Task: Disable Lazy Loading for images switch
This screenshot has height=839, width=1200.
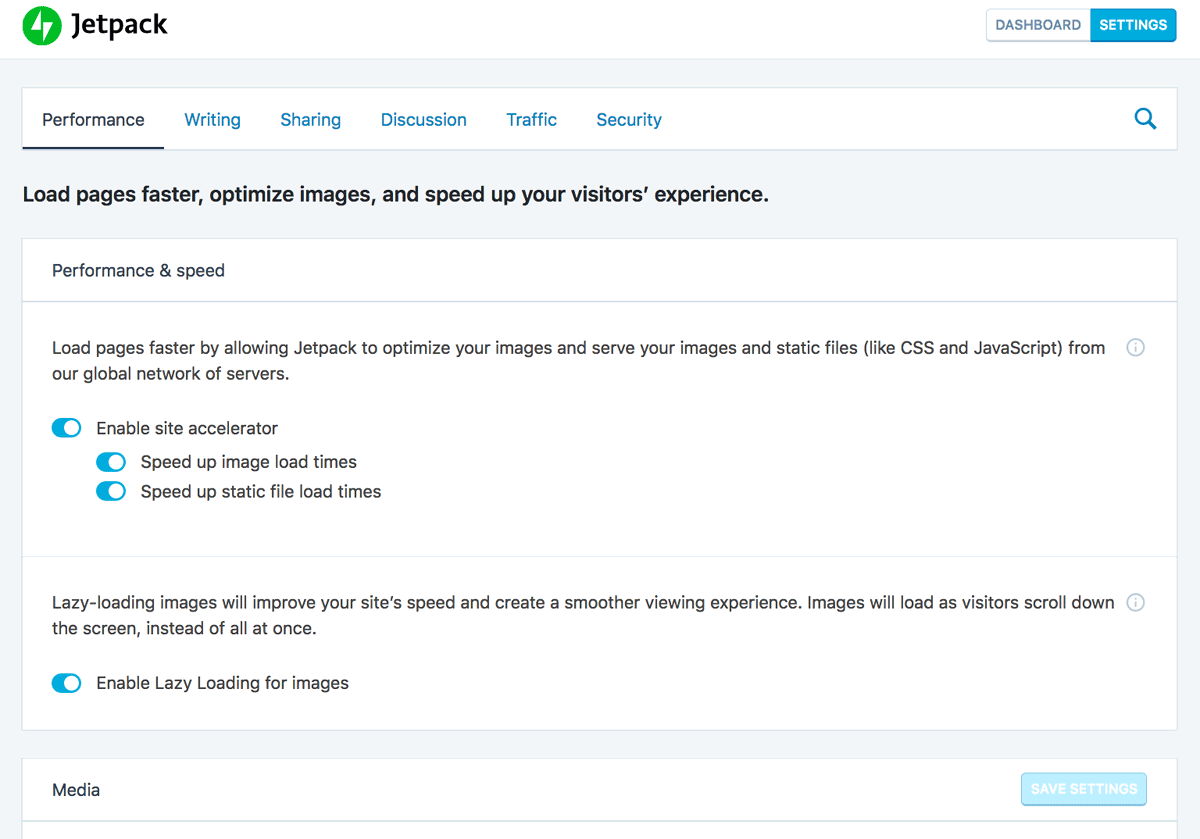Action: click(66, 684)
